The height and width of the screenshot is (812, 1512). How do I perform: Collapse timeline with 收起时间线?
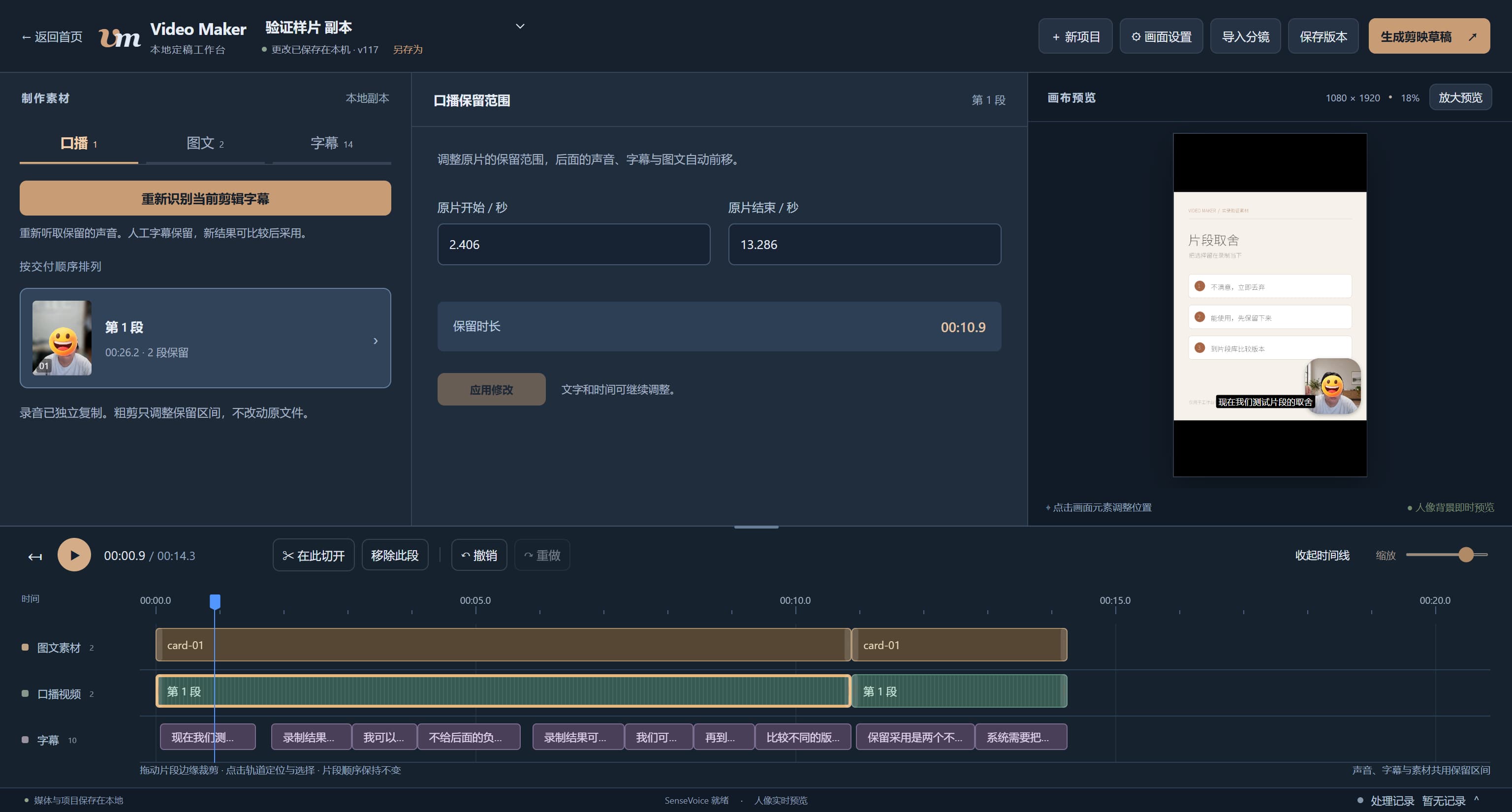(1322, 555)
